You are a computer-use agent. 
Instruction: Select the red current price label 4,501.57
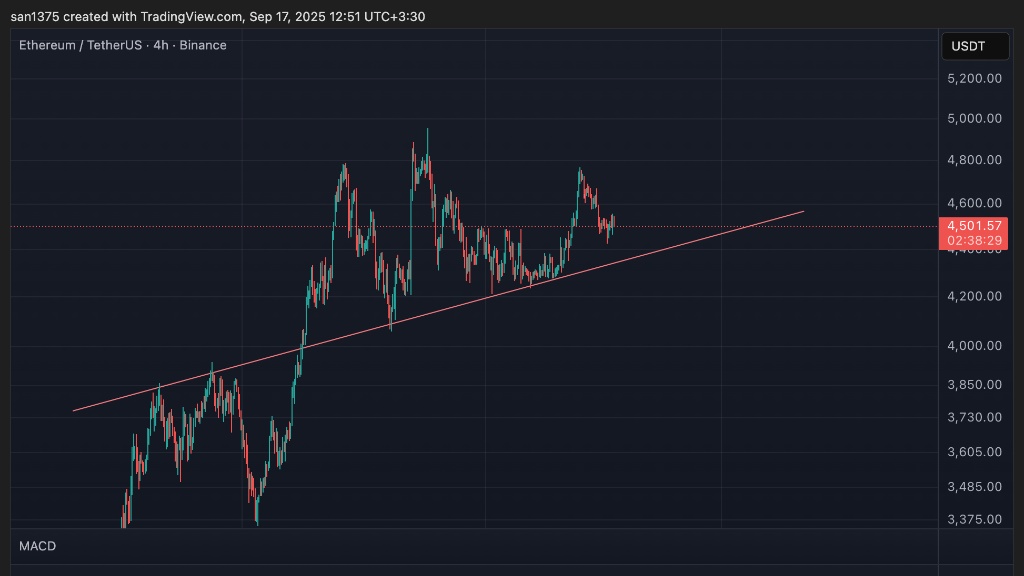974,226
